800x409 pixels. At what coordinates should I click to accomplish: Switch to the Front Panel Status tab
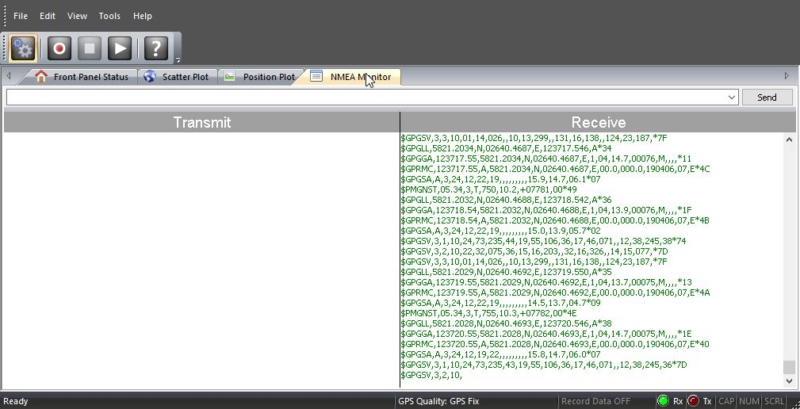[80, 77]
